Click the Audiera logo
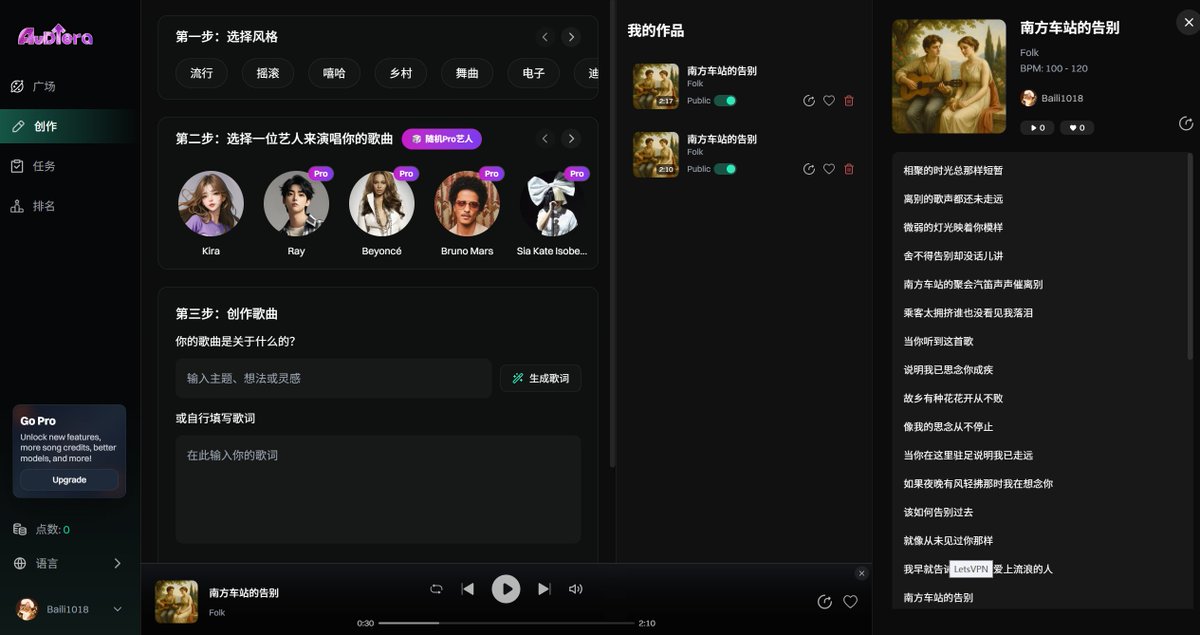1200x635 pixels. pyautogui.click(x=55, y=36)
